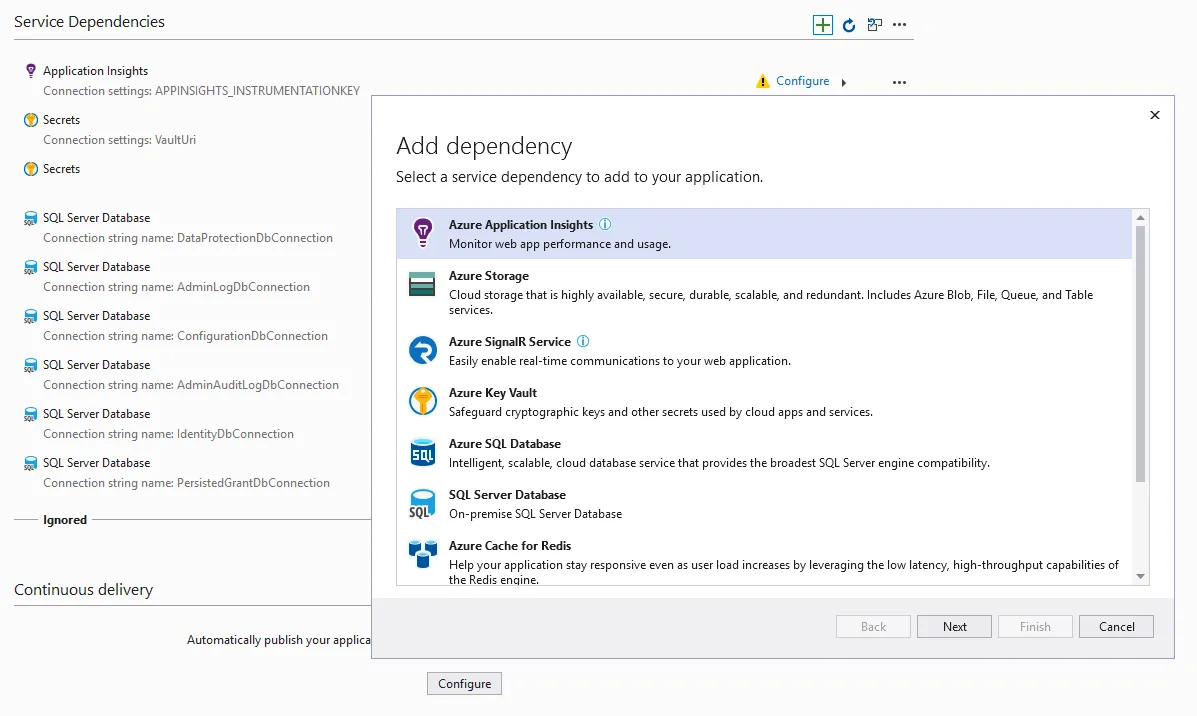Open Application Insights row ellipsis menu
Screen dimensions: 1197x716
899,82
